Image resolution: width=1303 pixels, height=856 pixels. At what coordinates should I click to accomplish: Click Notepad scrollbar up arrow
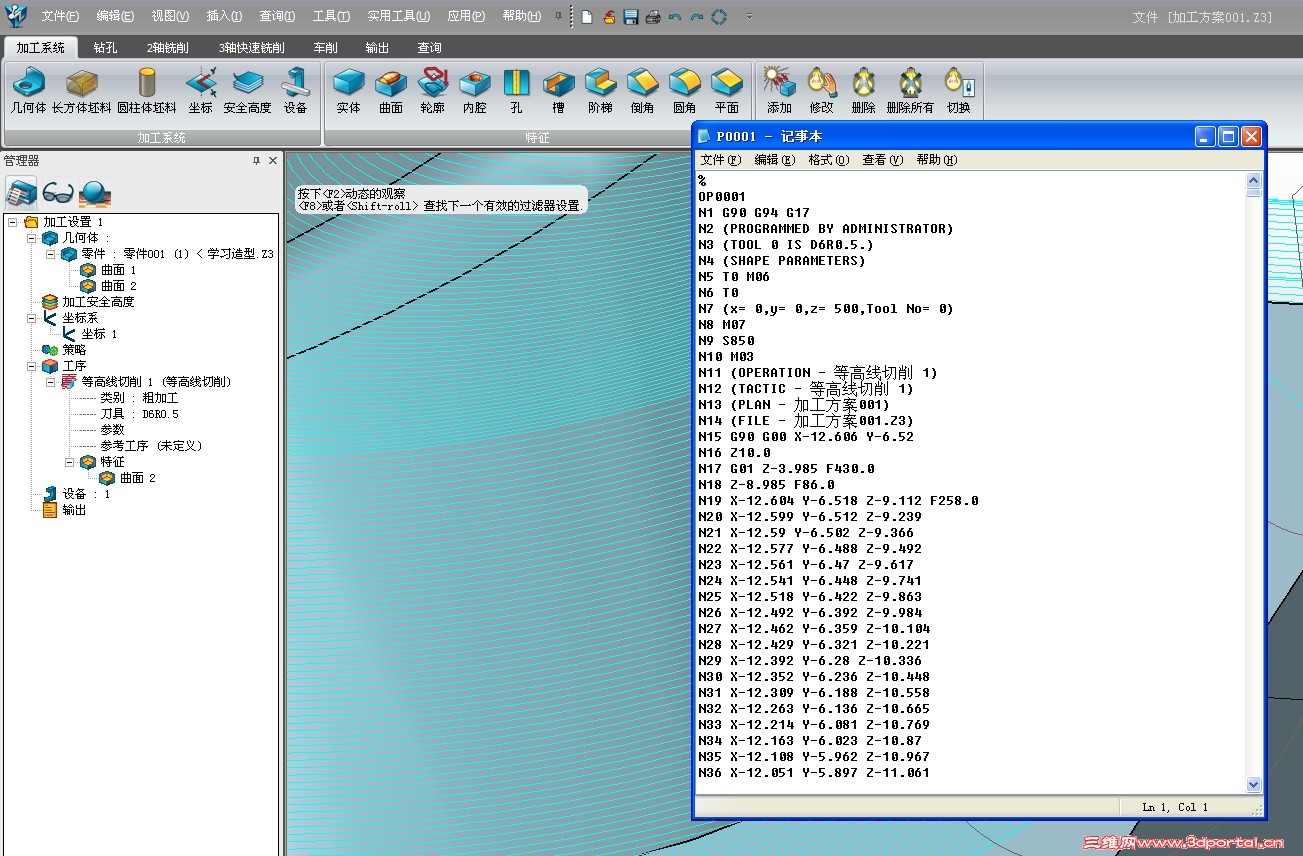[x=1254, y=180]
